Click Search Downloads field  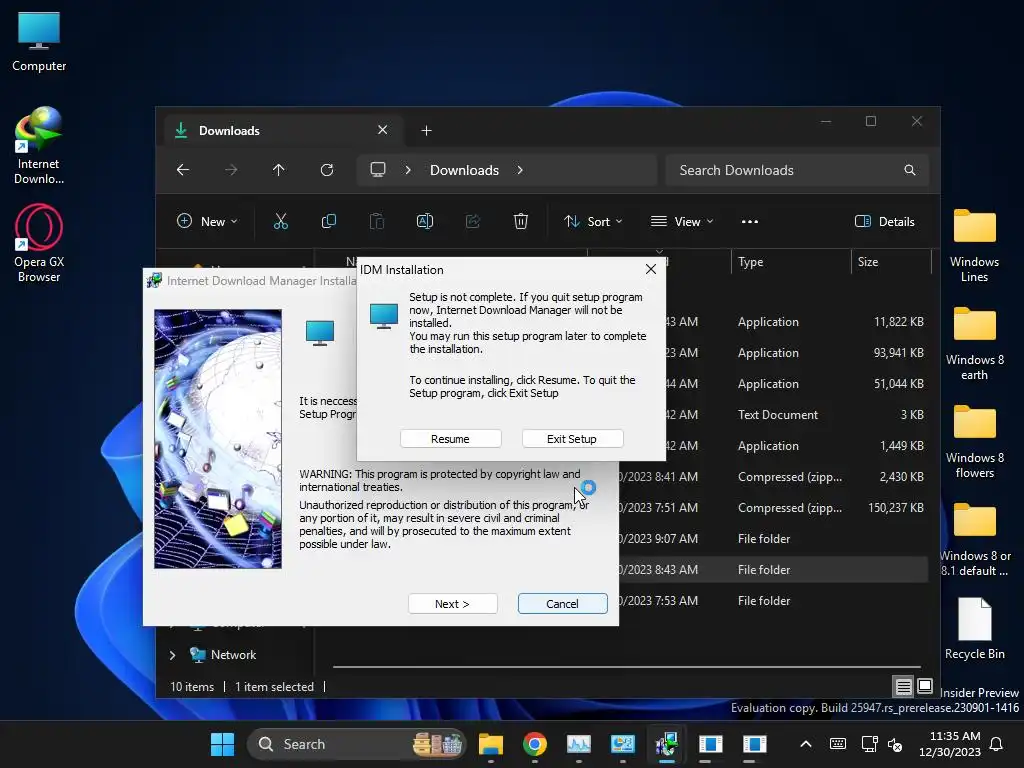(797, 170)
